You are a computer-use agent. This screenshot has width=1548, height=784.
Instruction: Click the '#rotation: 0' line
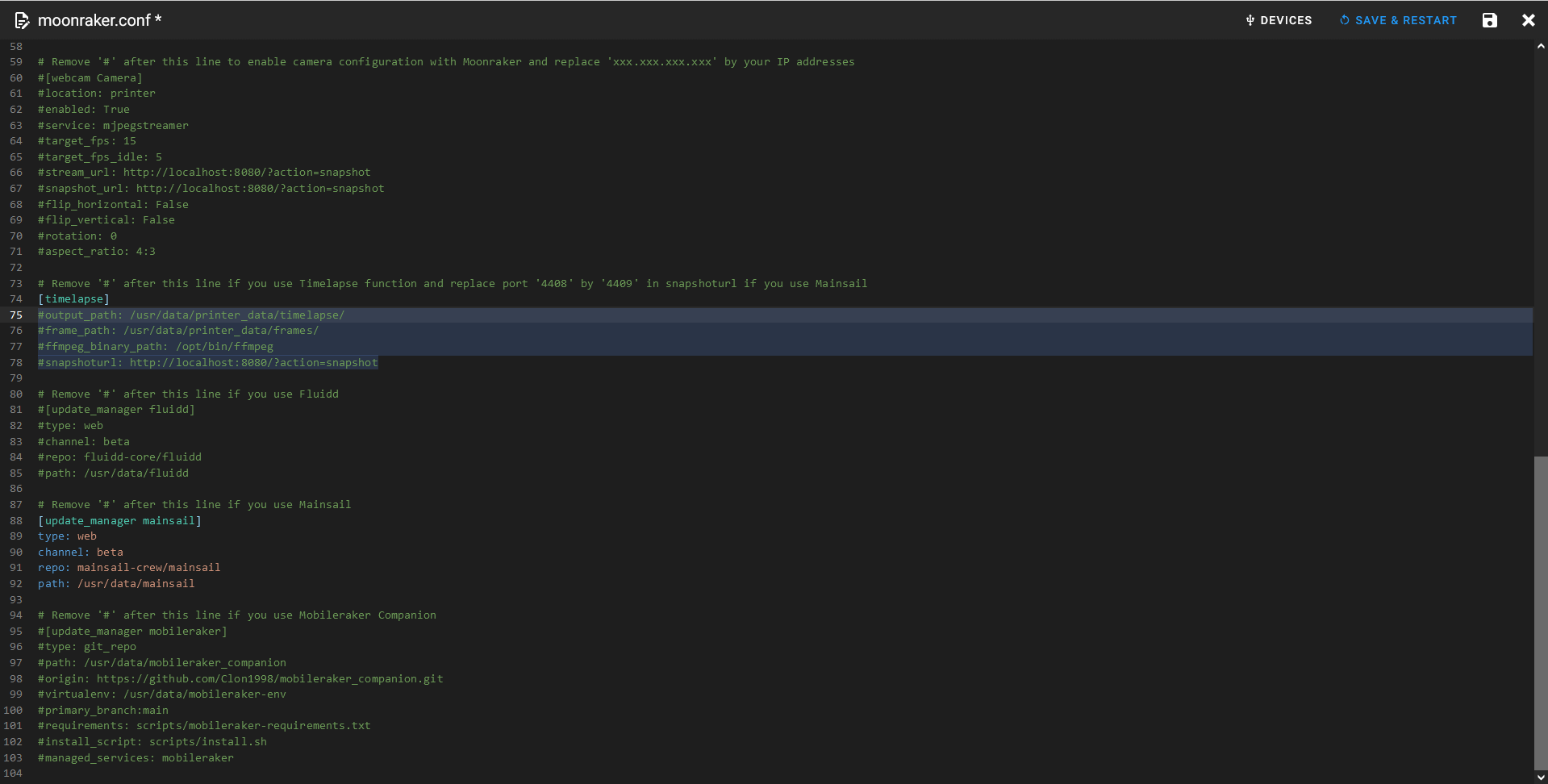[77, 236]
